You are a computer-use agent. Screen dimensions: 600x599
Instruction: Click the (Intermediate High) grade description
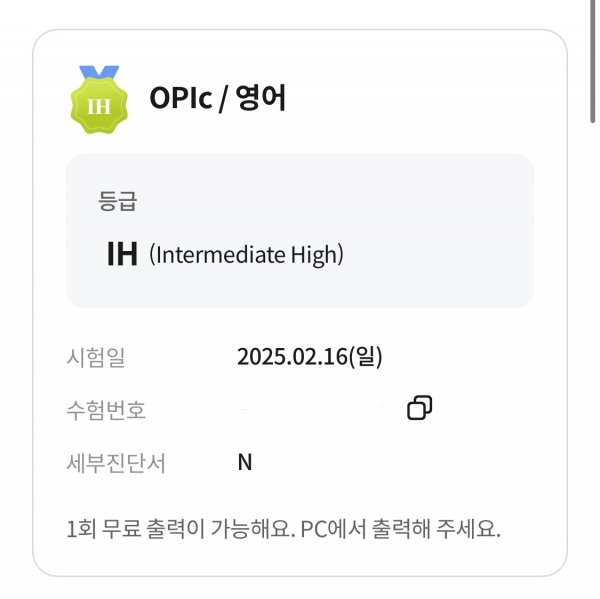(x=246, y=255)
